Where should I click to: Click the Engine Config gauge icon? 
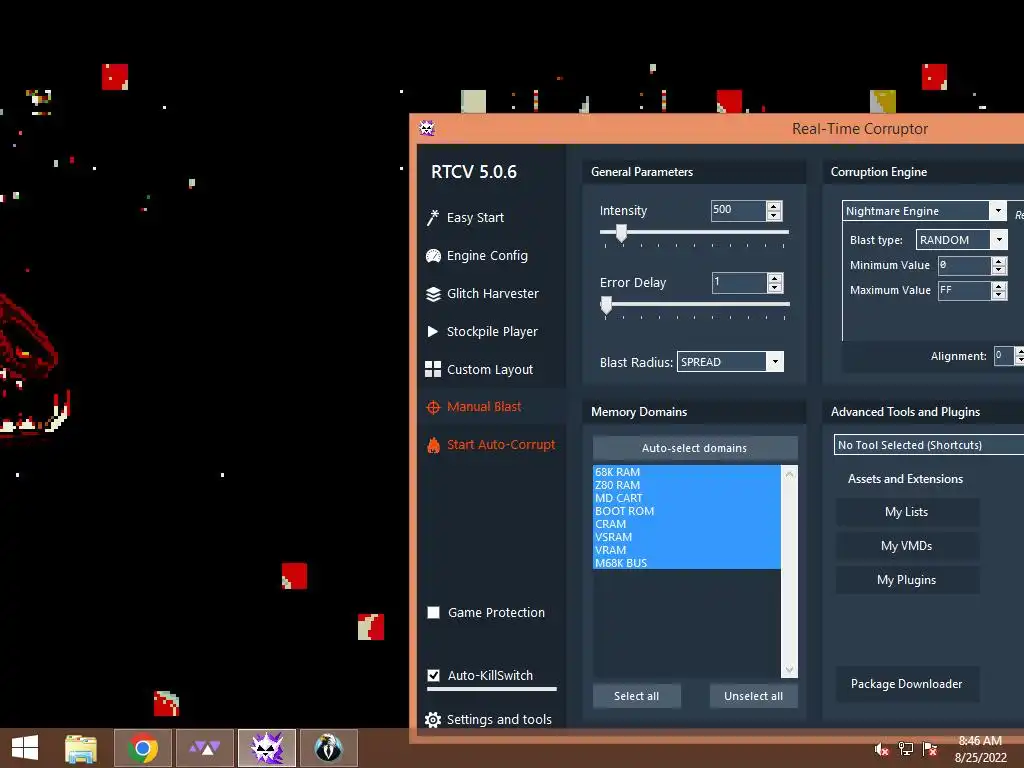click(433, 256)
